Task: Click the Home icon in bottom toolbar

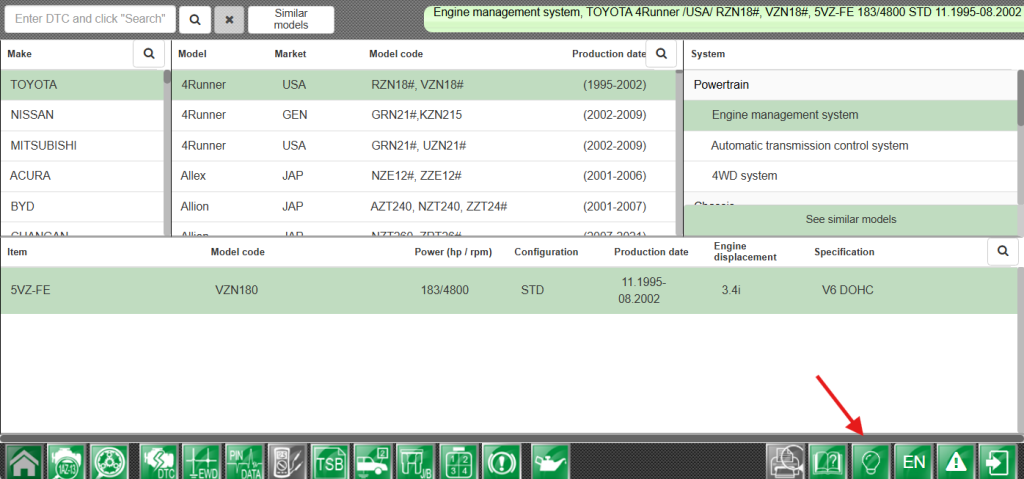Action: pyautogui.click(x=24, y=462)
